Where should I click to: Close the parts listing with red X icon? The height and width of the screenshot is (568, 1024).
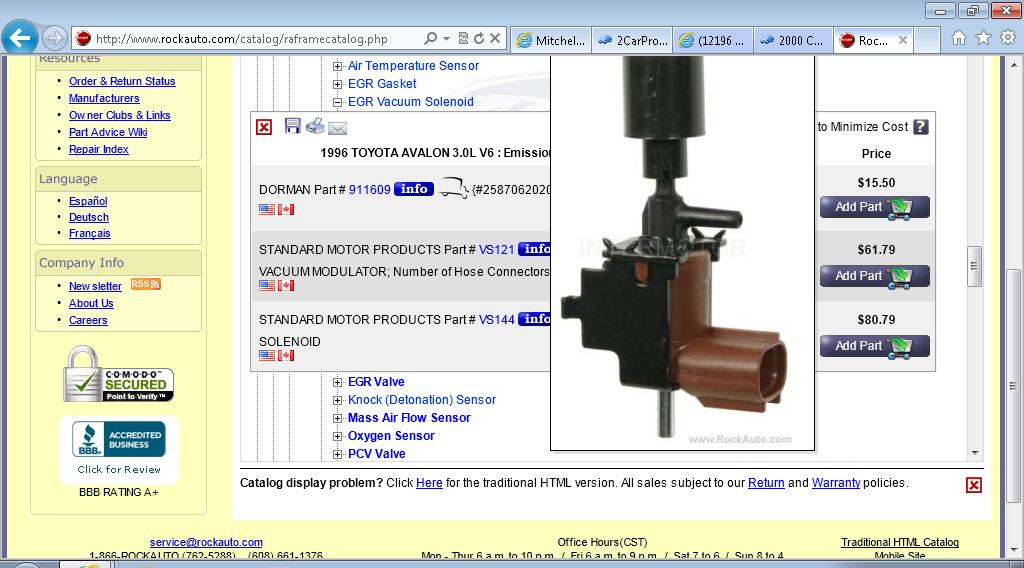point(264,127)
